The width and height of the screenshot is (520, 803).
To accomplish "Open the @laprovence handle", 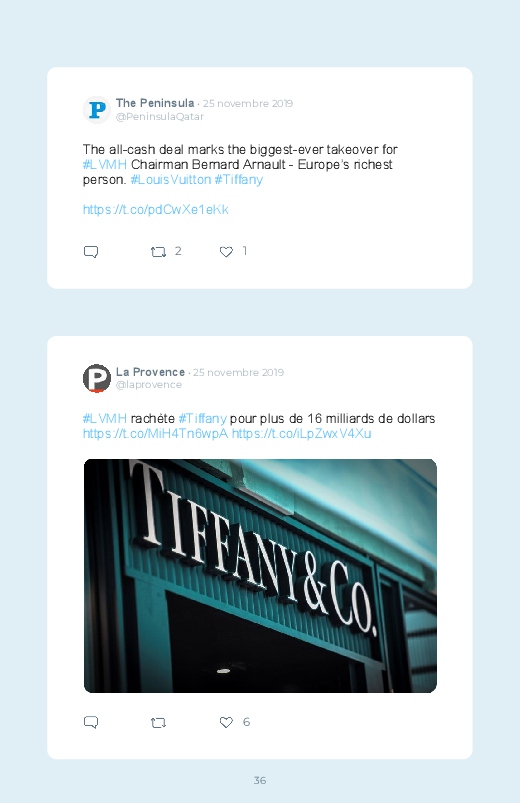I will [149, 385].
